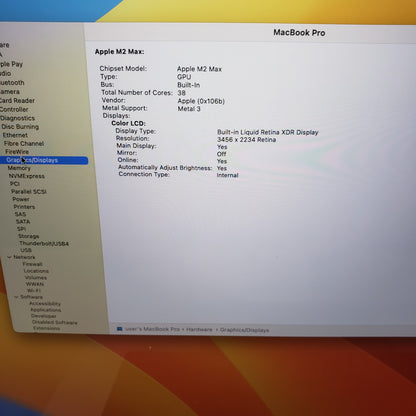Select Ethernet in the sidebar
This screenshot has height=416, width=416.
[x=15, y=135]
